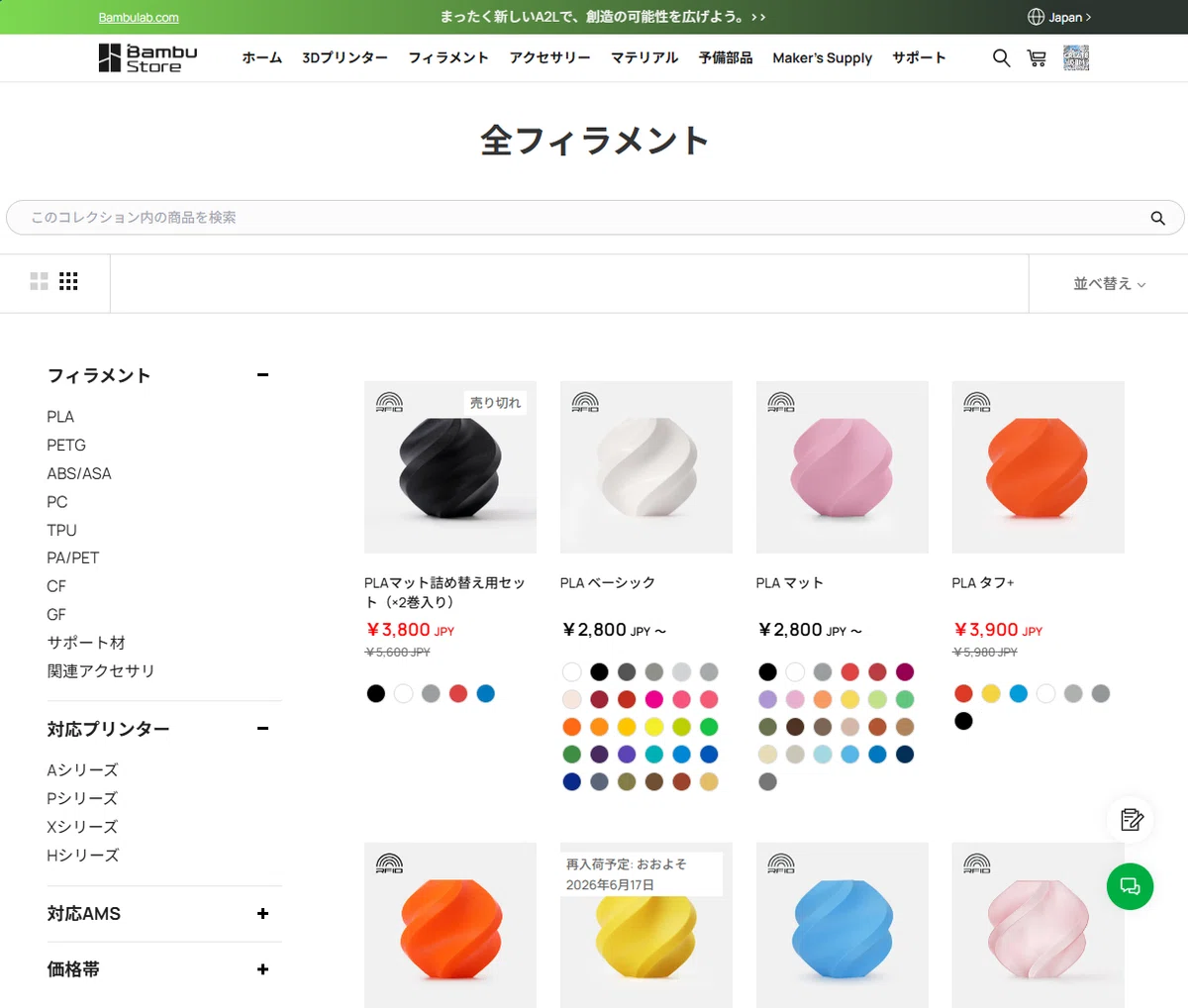Pick magenta swatch under PLA ベーシック
Image resolution: width=1188 pixels, height=1008 pixels.
tap(653, 699)
